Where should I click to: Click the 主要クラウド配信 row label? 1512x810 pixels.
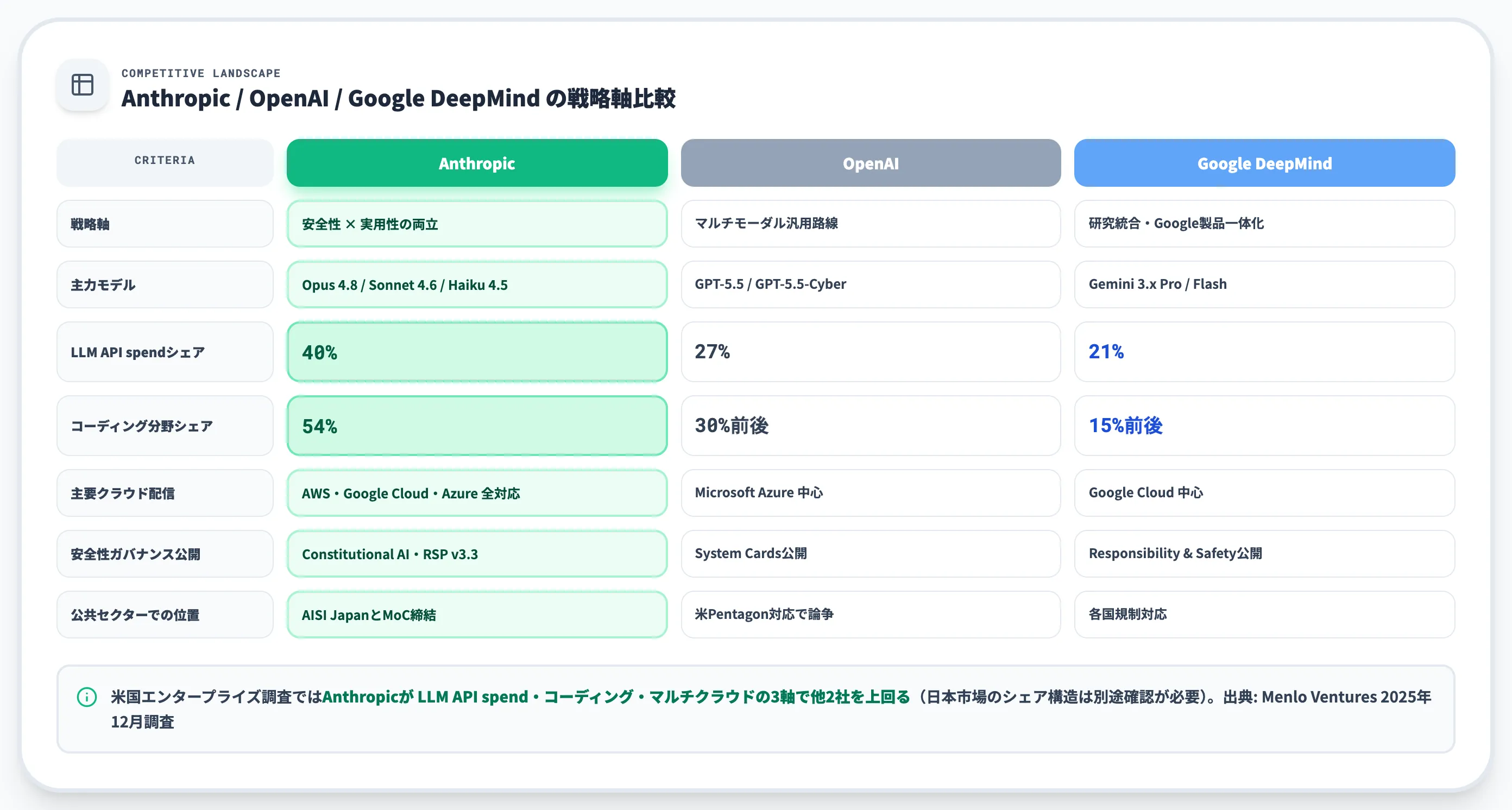pos(165,493)
